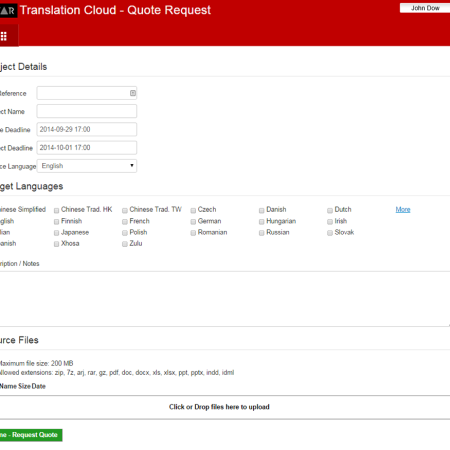Viewport: 450px width, 450px height.
Task: Toggle the Russian checkbox
Action: click(262, 233)
